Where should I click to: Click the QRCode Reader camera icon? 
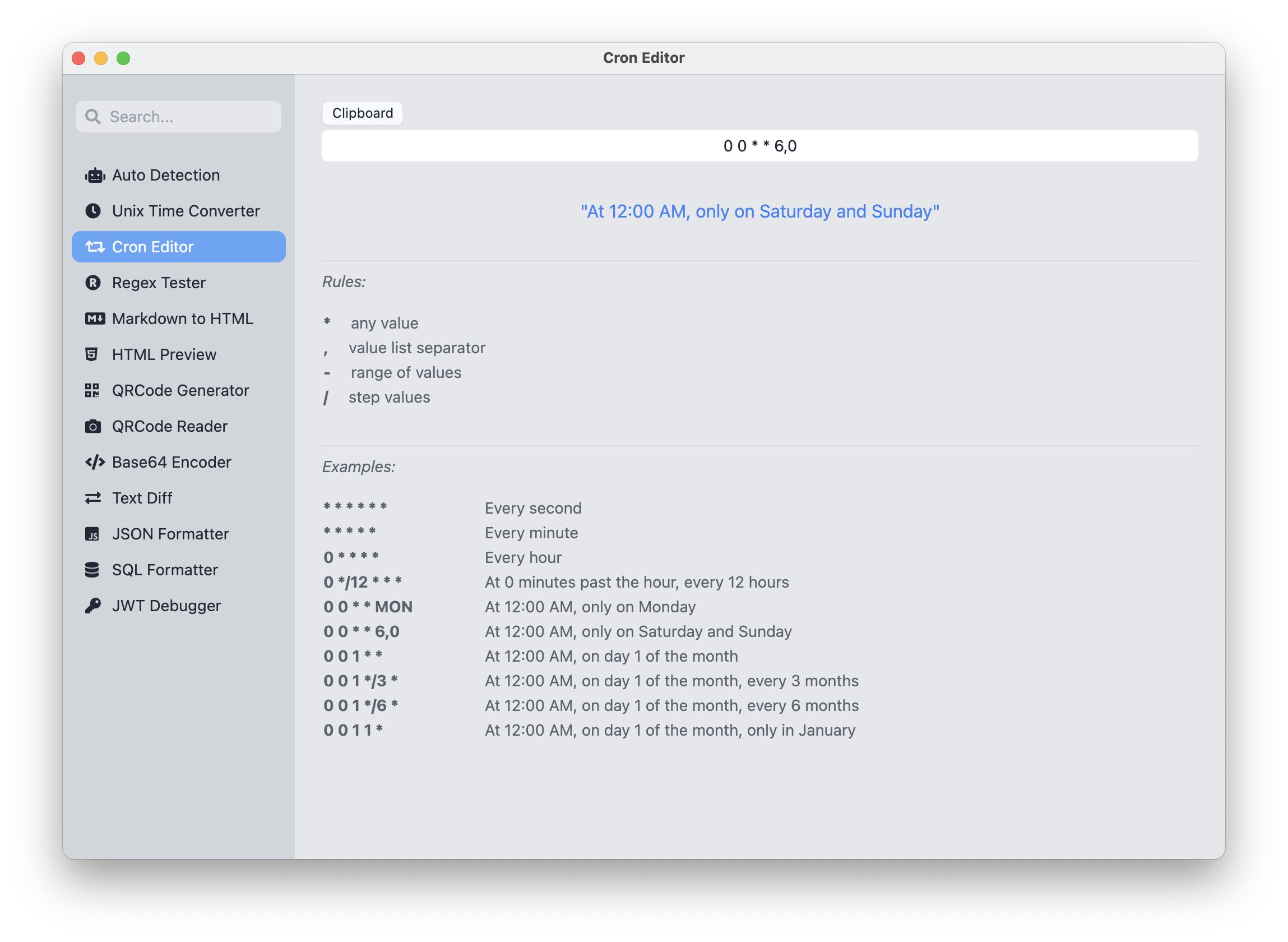point(93,427)
